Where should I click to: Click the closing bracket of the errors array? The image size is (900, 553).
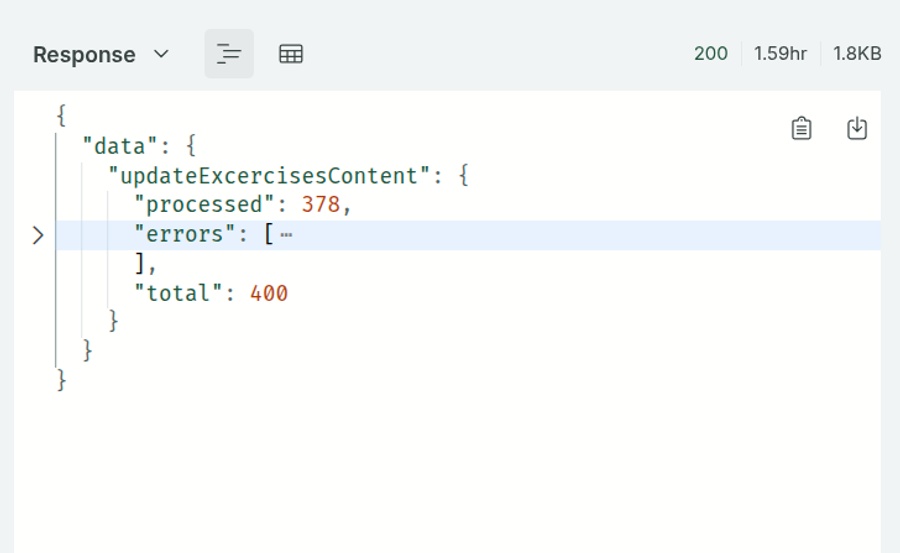(x=141, y=264)
